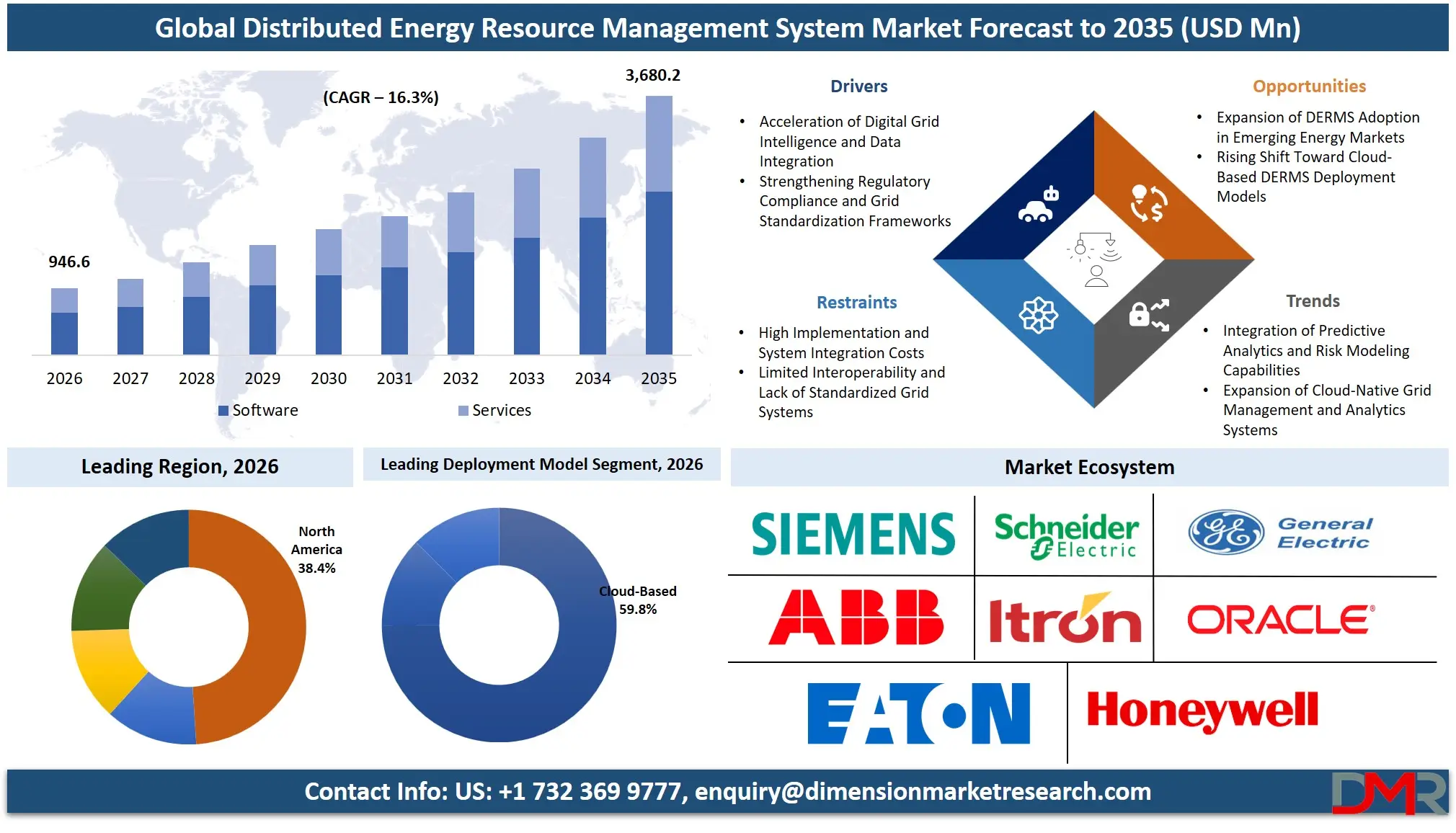
Task: Click 'Expansion of Cloud-Native Grid Management' bullet
Action: point(1327,411)
